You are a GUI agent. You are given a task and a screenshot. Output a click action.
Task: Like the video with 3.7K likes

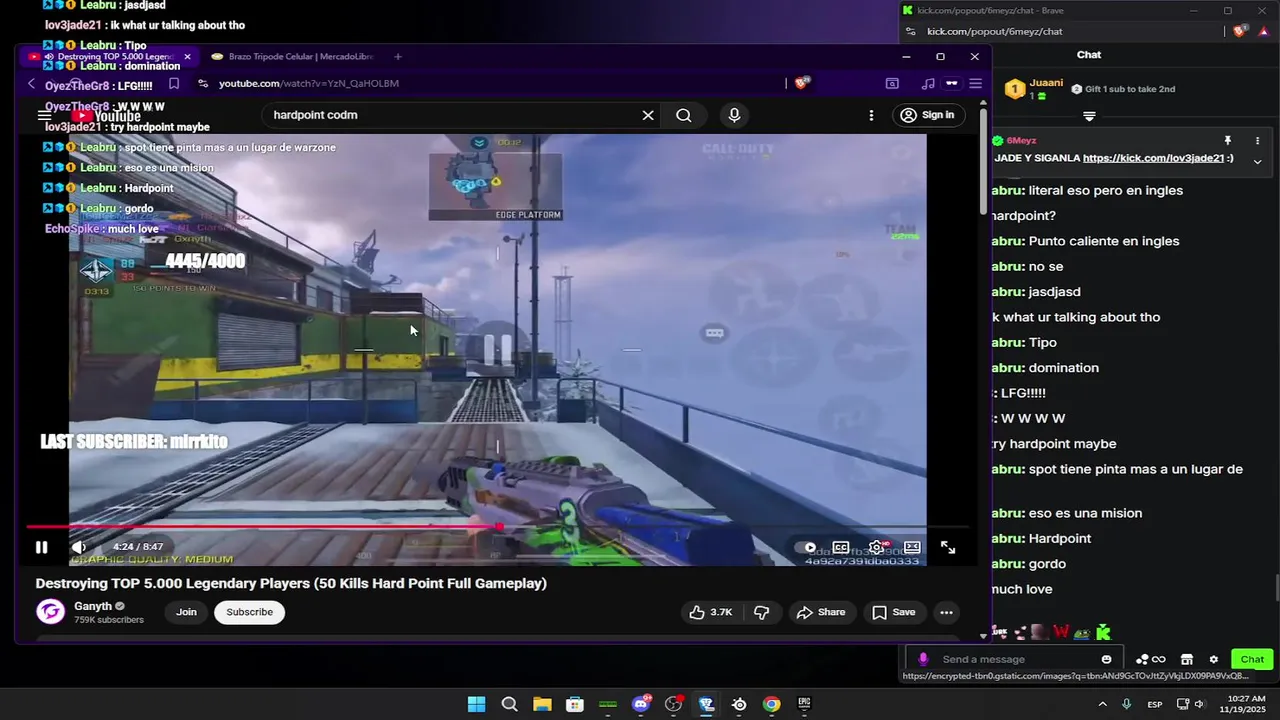(710, 612)
